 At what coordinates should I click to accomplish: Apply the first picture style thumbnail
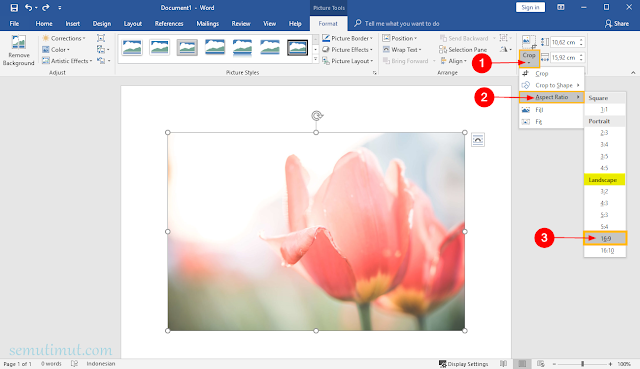coord(132,48)
